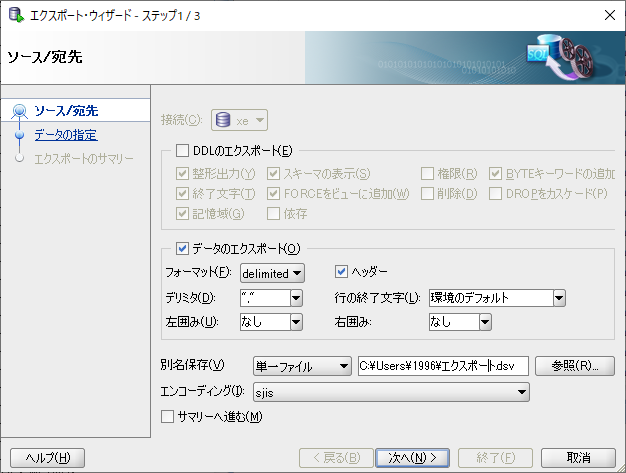Go to the データの指定 step link
Viewport: 626px width, 473px height.
tap(66, 135)
